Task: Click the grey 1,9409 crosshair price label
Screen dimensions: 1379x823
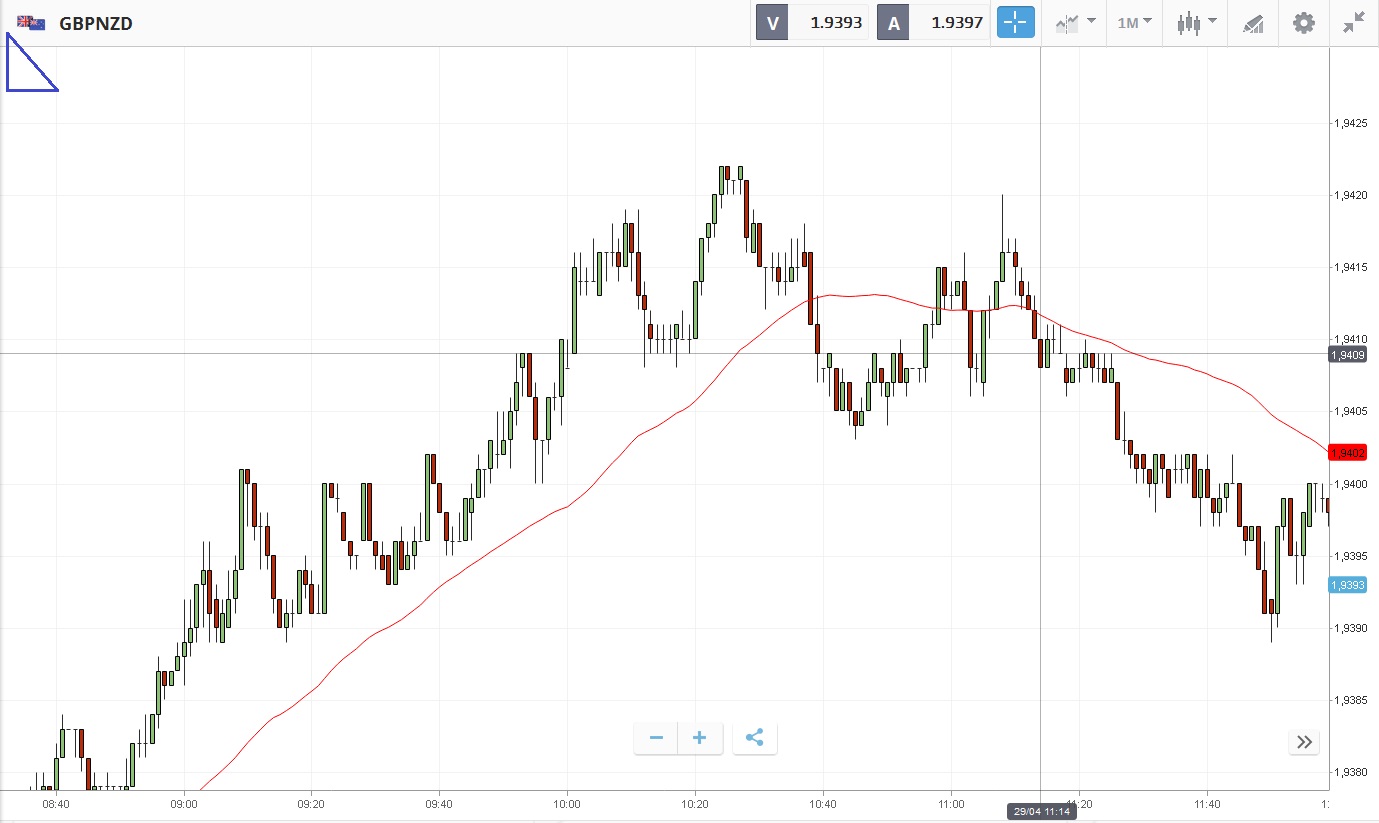Action: (x=1346, y=354)
